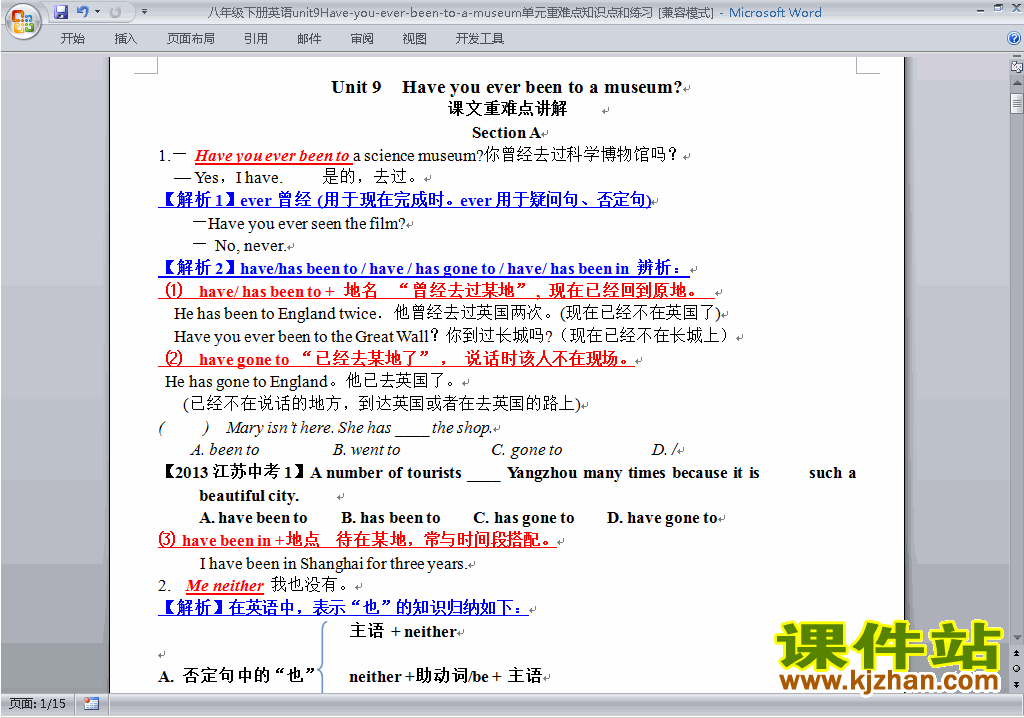Click the 【2013 江苏中考 1】question text
The image size is (1024, 718).
coord(508,483)
